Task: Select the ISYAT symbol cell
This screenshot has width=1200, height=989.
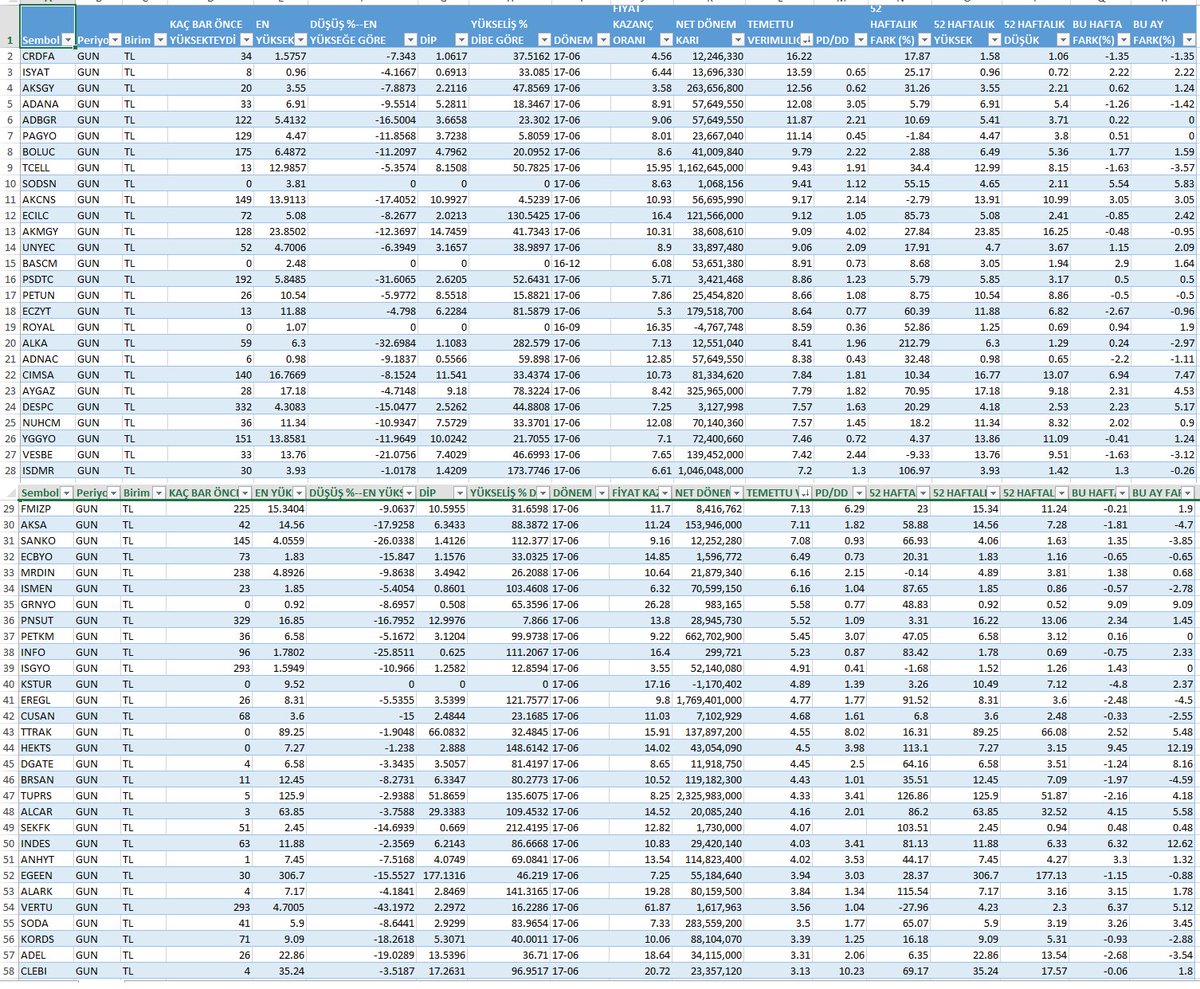Action: (x=46, y=72)
